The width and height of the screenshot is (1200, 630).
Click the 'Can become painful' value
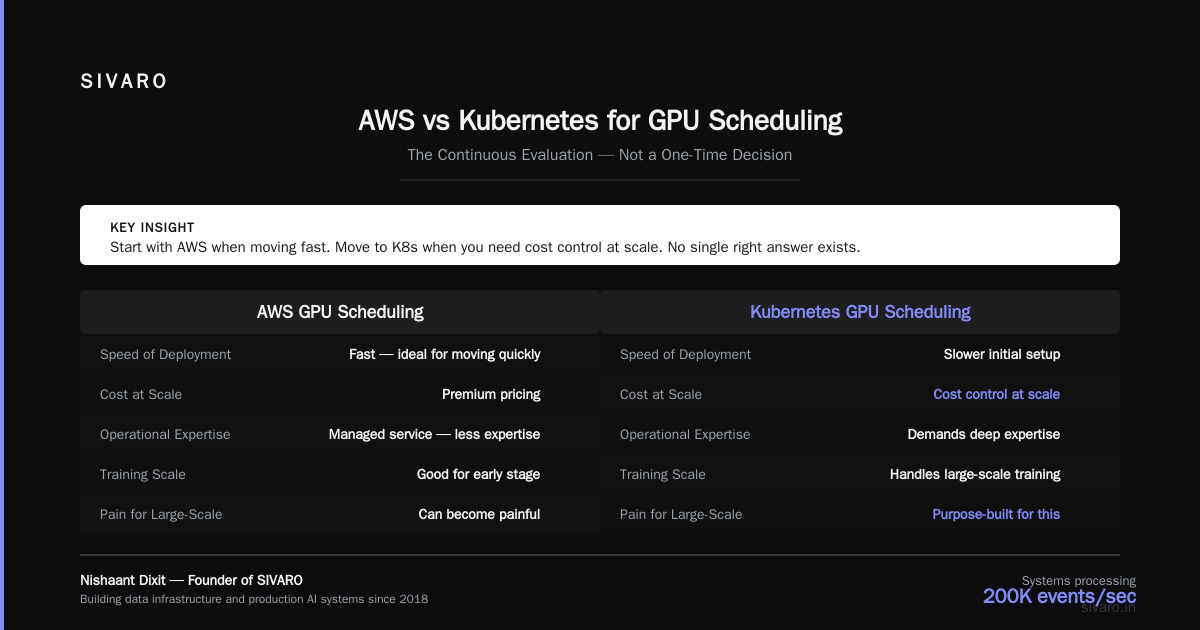(x=479, y=514)
